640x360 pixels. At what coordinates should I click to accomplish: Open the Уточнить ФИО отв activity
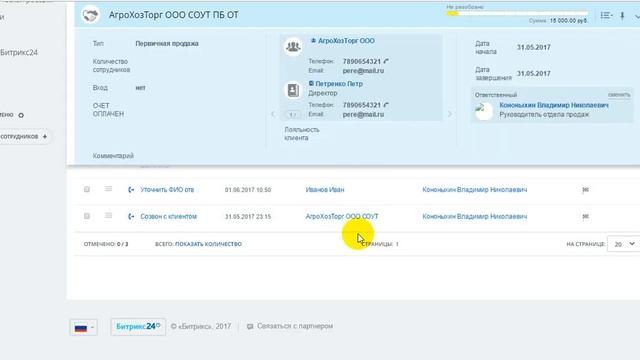pyautogui.click(x=167, y=190)
